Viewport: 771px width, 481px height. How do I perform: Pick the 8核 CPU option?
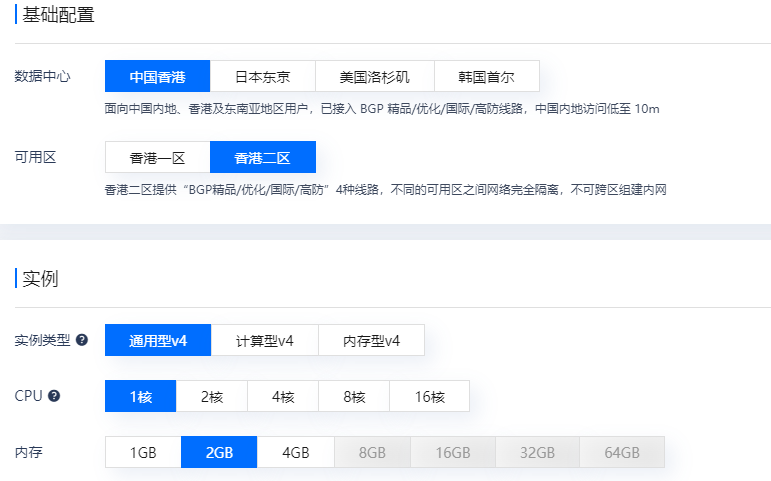[354, 396]
